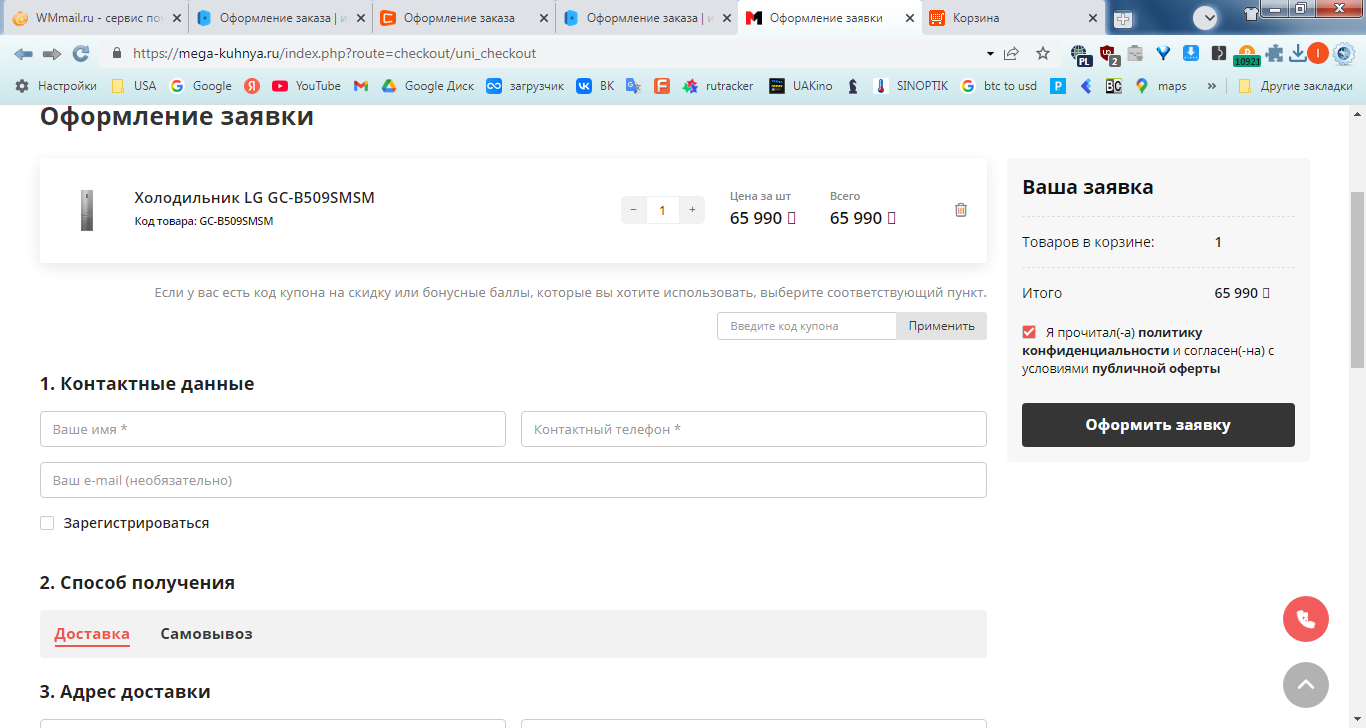Select the Доставка delivery tab

pyautogui.click(x=92, y=634)
